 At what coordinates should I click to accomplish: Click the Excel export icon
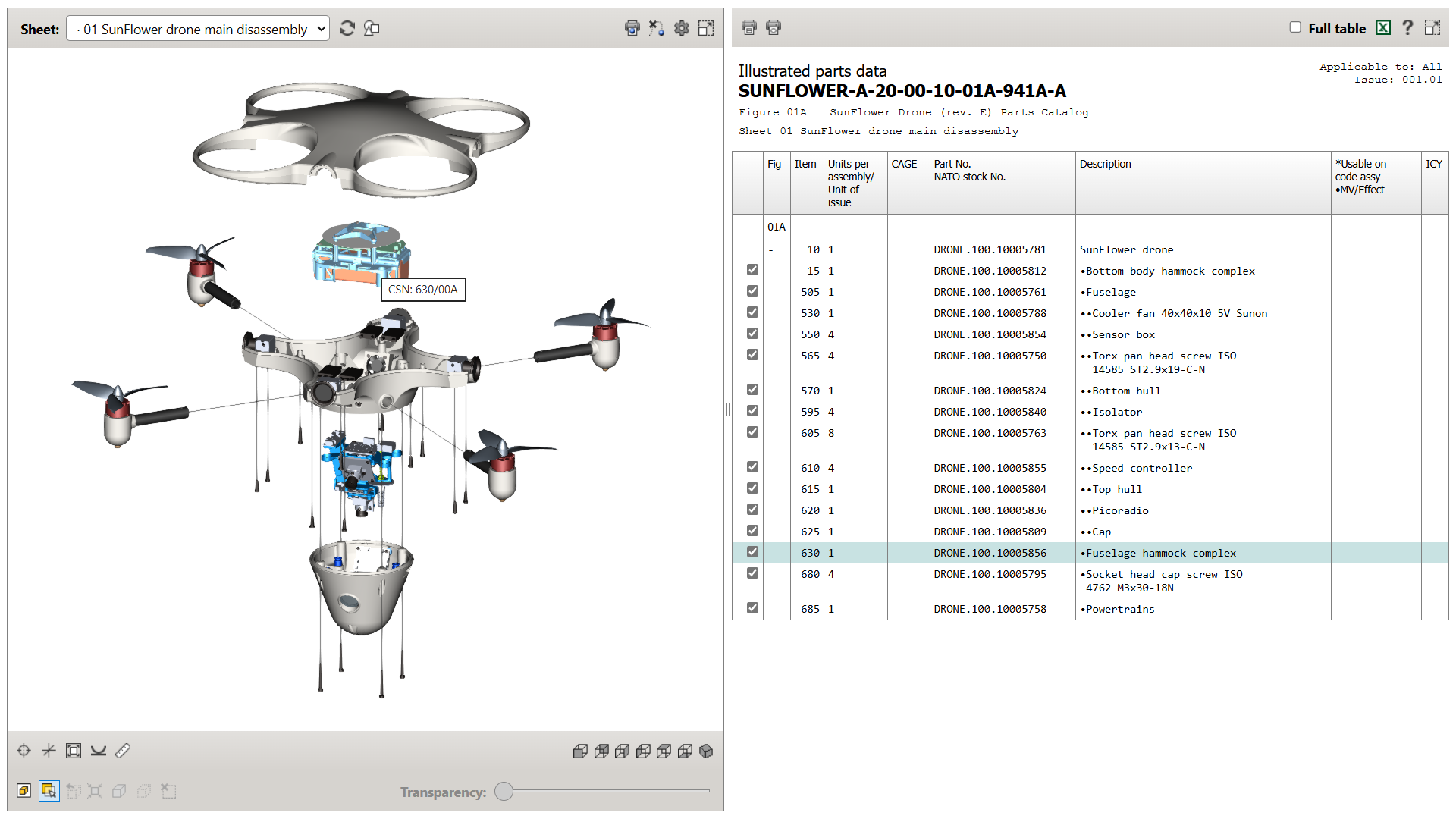tap(1383, 28)
